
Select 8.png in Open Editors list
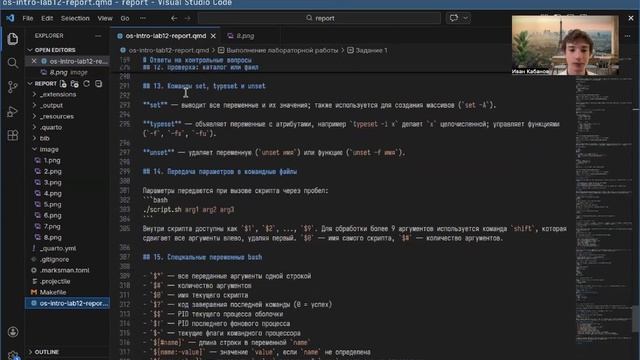tap(68, 72)
